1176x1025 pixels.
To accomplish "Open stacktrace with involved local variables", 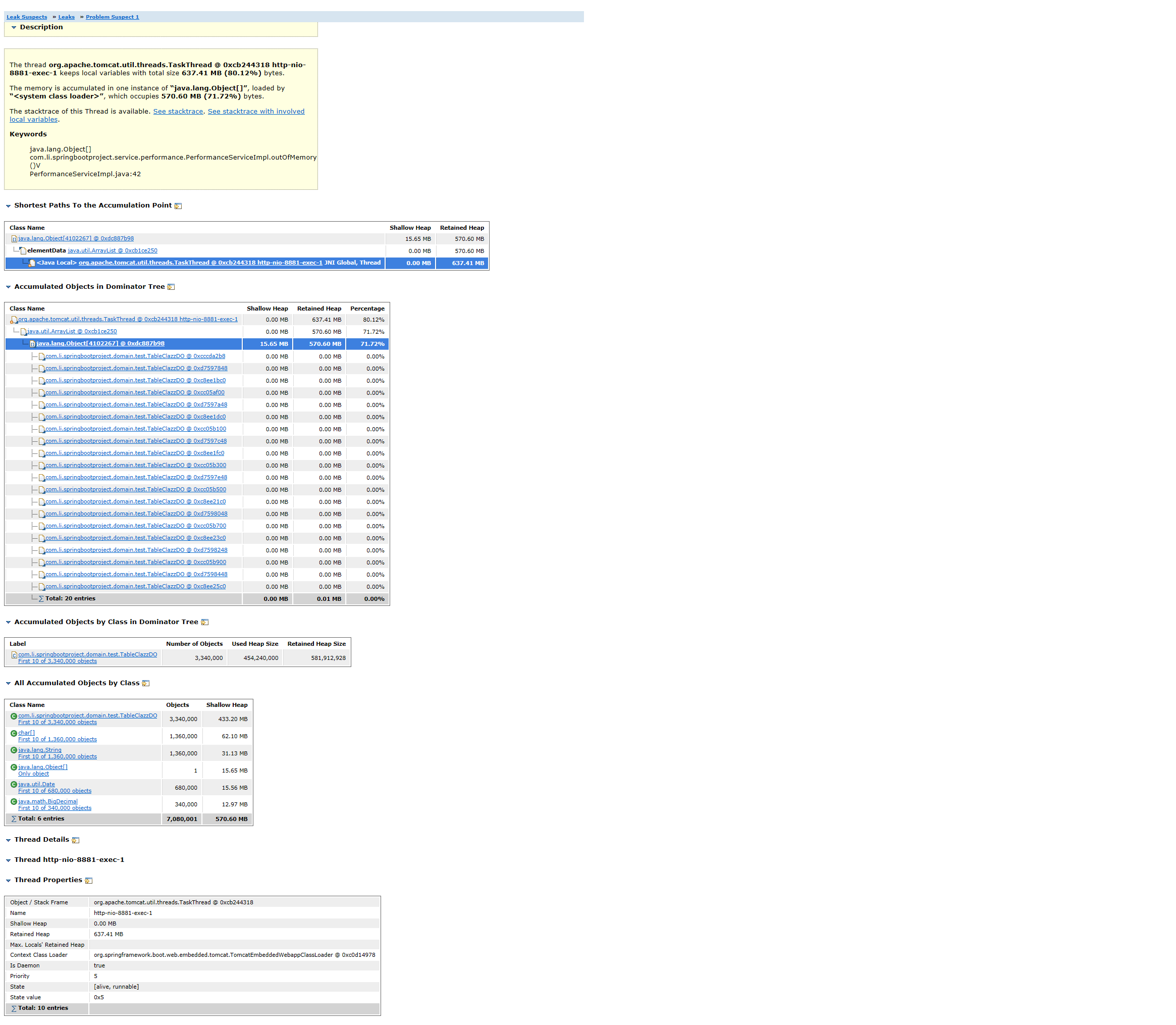I will pyautogui.click(x=255, y=112).
